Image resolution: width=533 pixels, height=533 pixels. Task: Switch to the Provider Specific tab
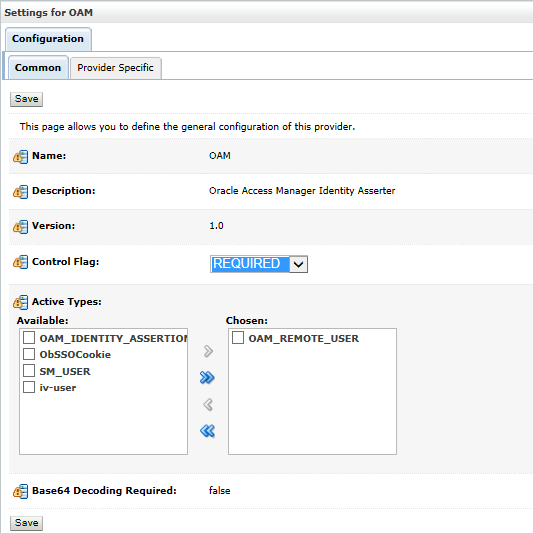pos(115,68)
